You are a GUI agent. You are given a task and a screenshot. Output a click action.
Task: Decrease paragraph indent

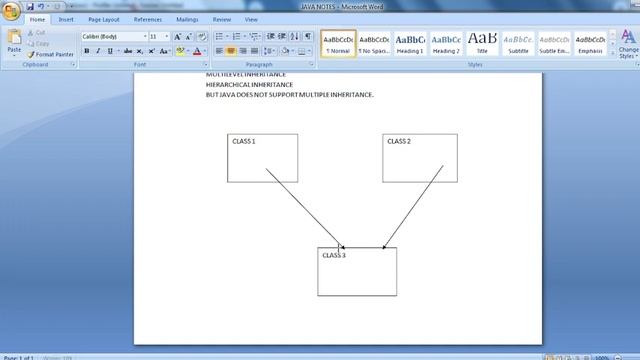(x=270, y=37)
